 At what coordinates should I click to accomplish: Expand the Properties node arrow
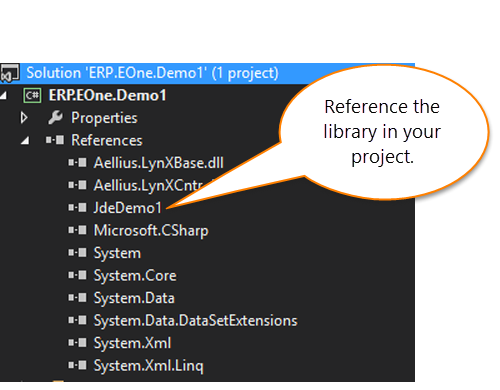coord(24,118)
